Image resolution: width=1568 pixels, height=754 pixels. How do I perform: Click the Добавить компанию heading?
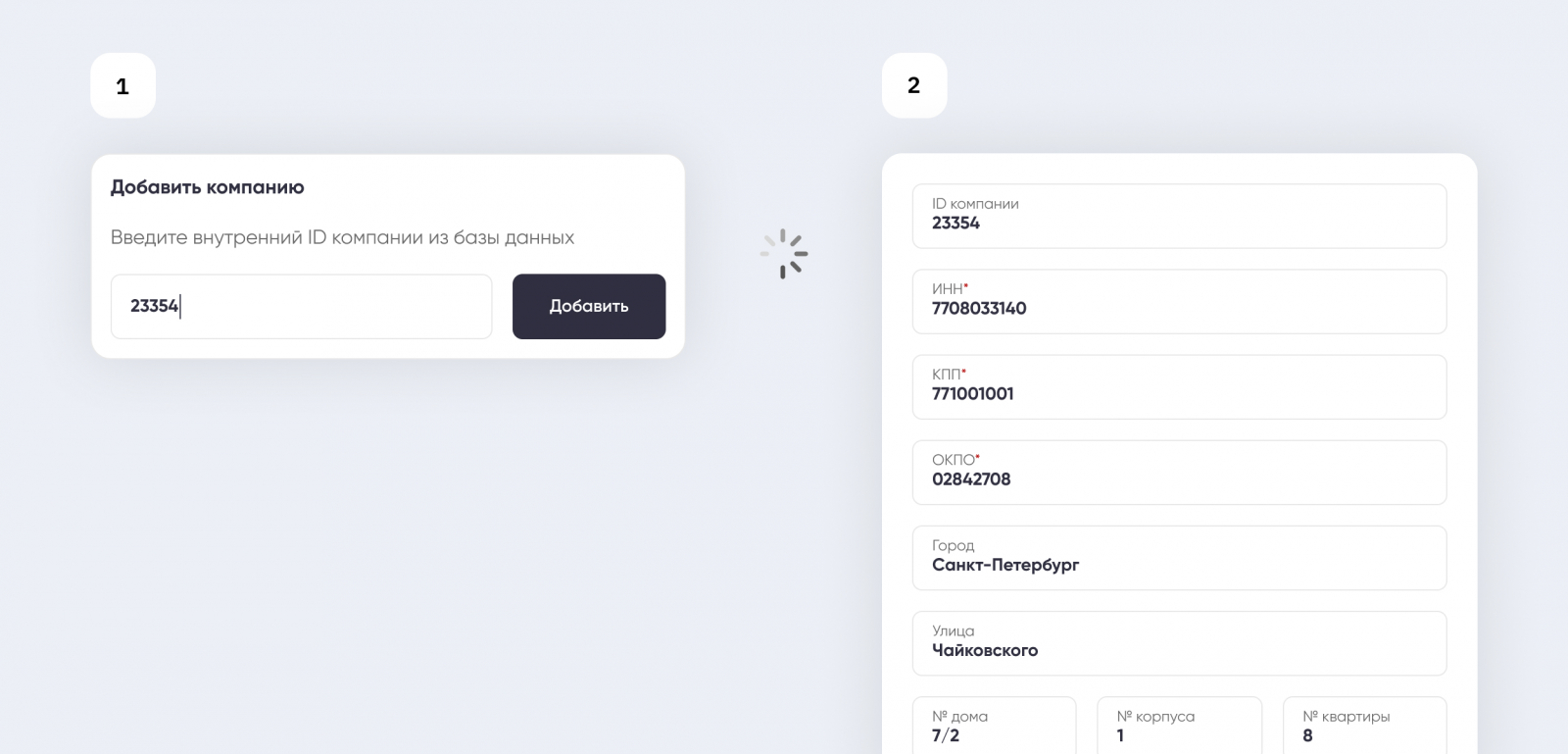click(x=207, y=187)
